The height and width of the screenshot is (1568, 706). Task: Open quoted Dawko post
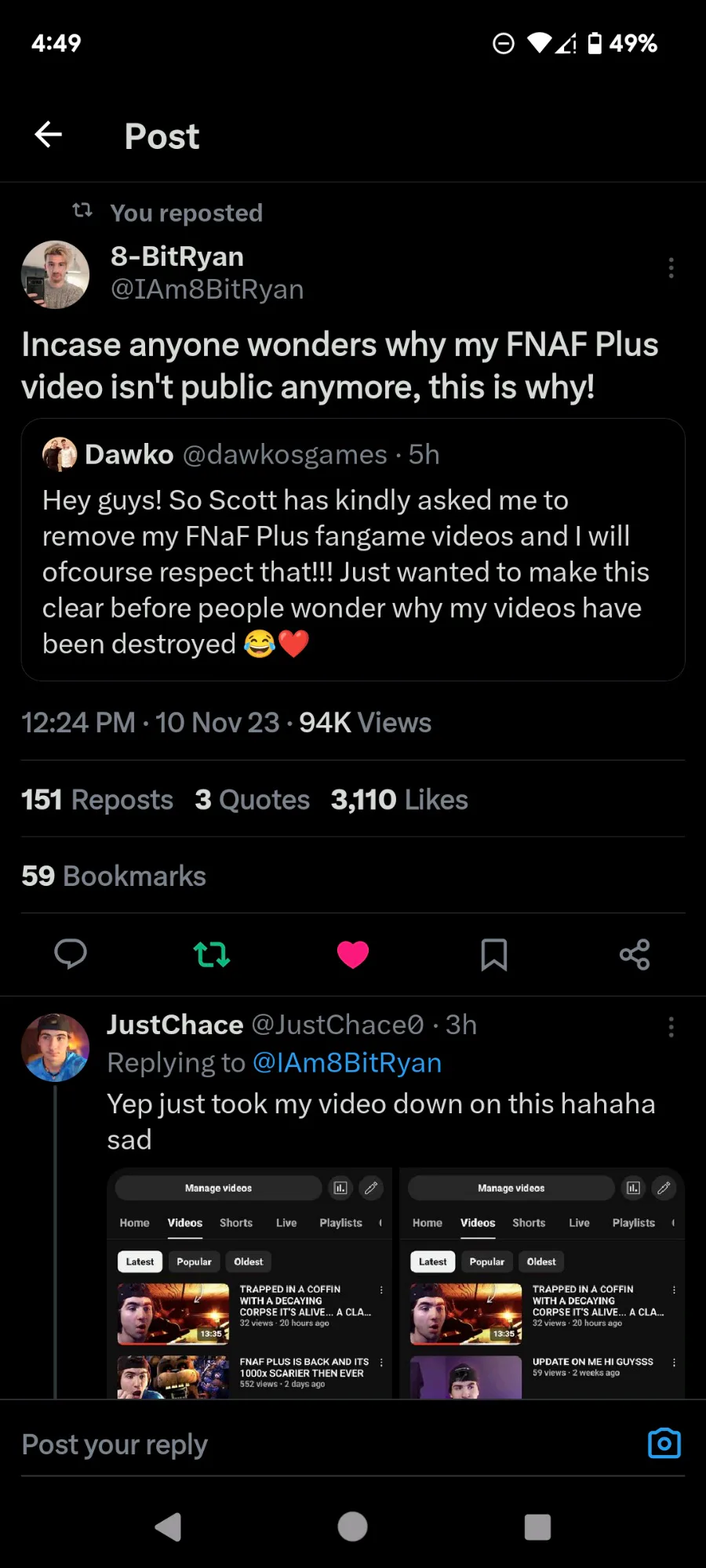point(353,549)
